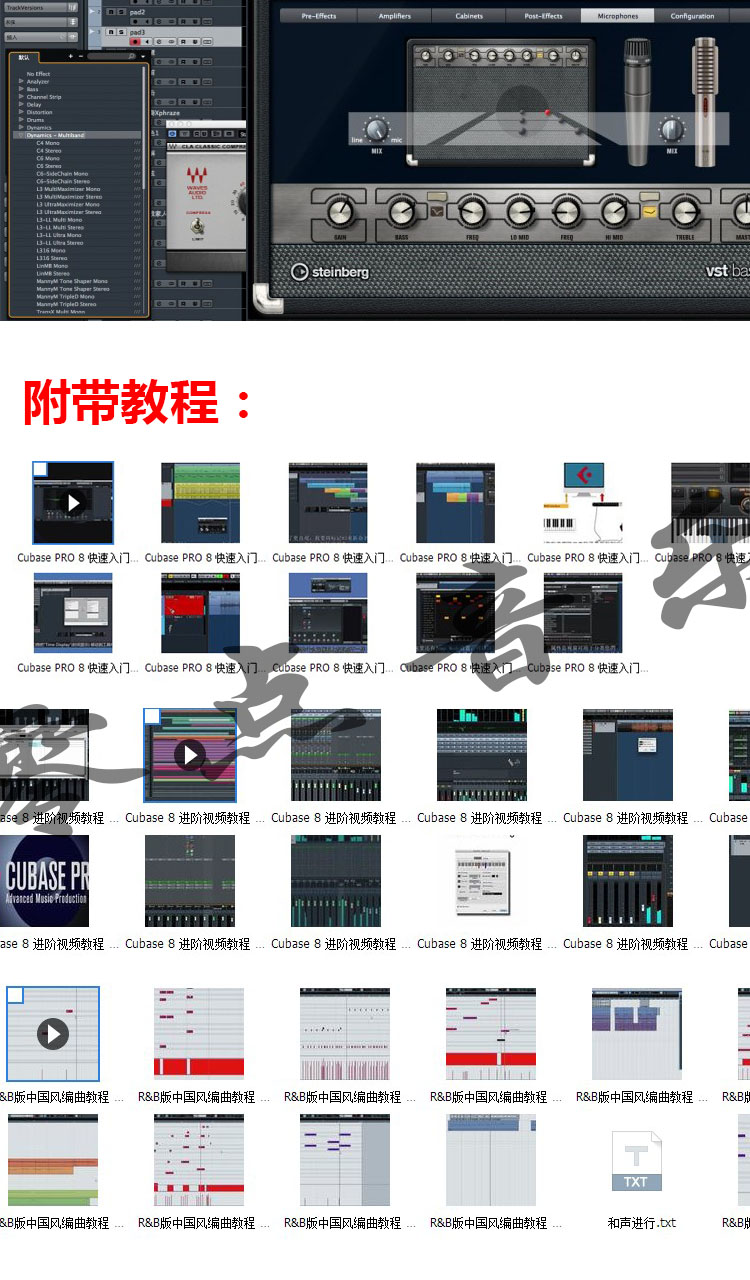Select No Effect in the plugin list
This screenshot has width=750, height=1280.
click(38, 74)
